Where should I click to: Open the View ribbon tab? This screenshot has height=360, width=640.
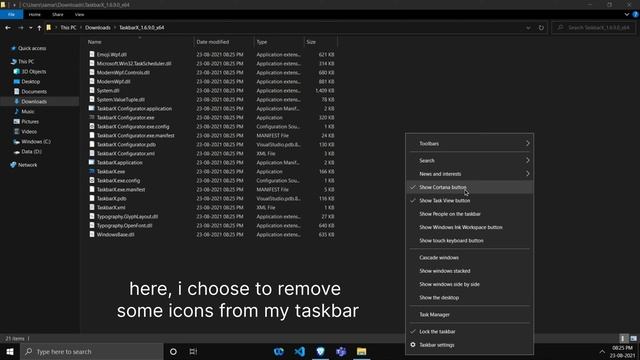(79, 14)
